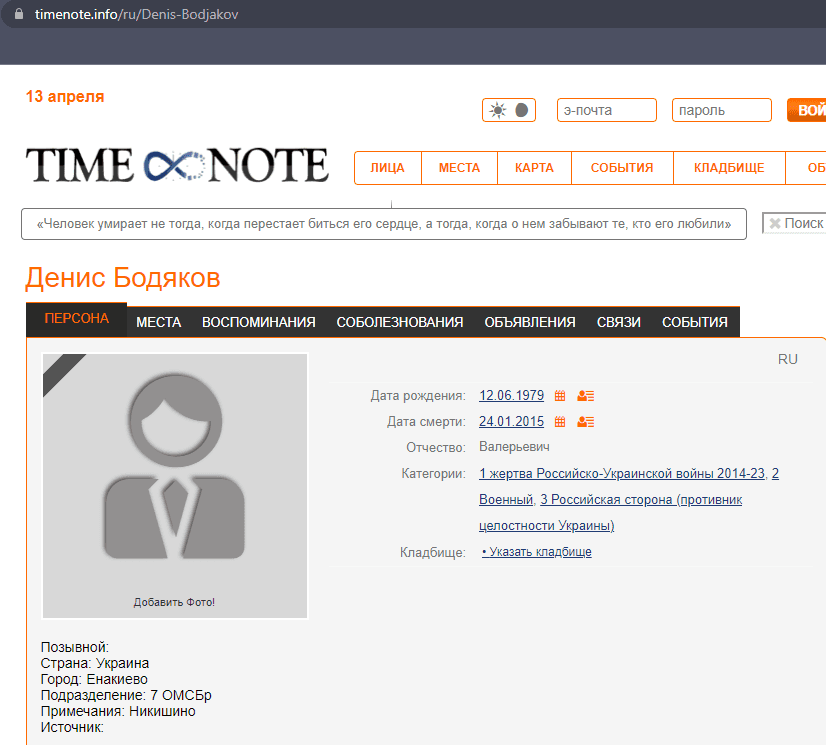This screenshot has width=826, height=745.
Task: Click the padlock icon in address bar
Action: tap(19, 14)
